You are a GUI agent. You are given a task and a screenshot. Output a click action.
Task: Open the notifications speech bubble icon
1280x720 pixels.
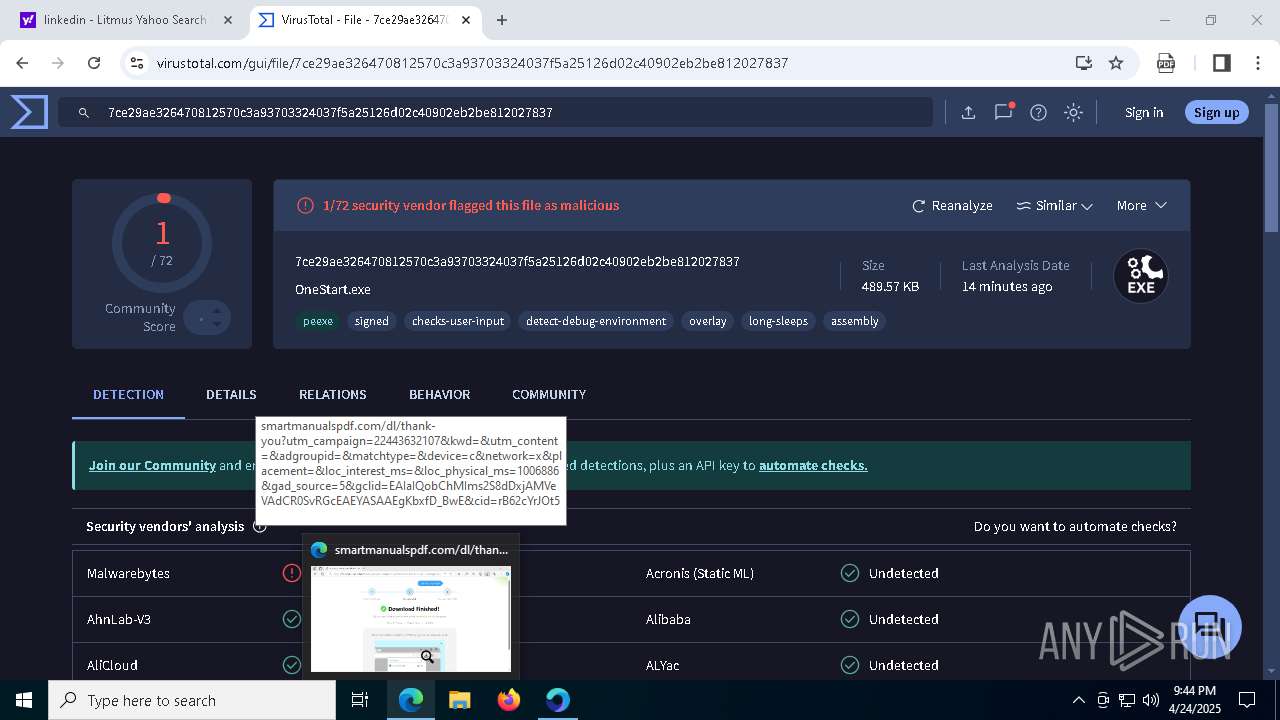click(x=1003, y=112)
